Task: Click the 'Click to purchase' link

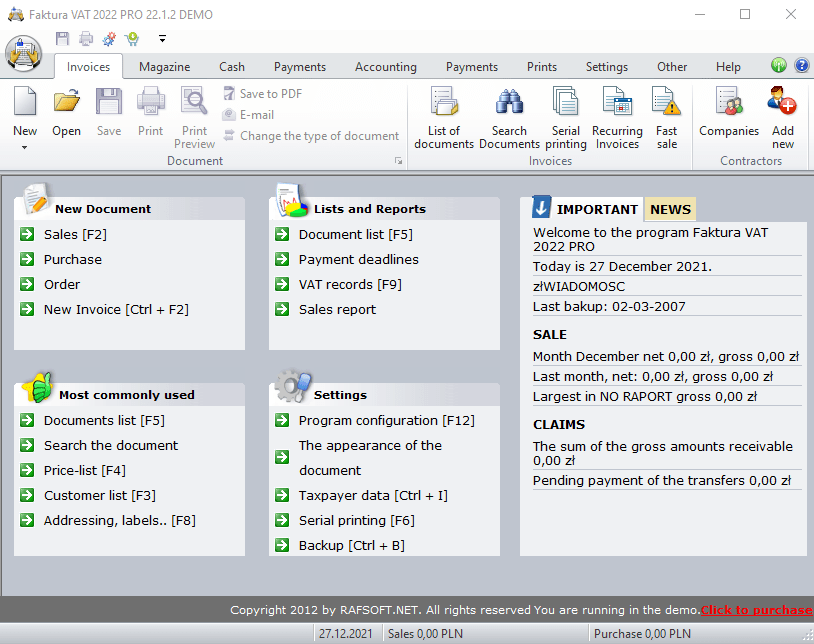Action: [x=755, y=610]
